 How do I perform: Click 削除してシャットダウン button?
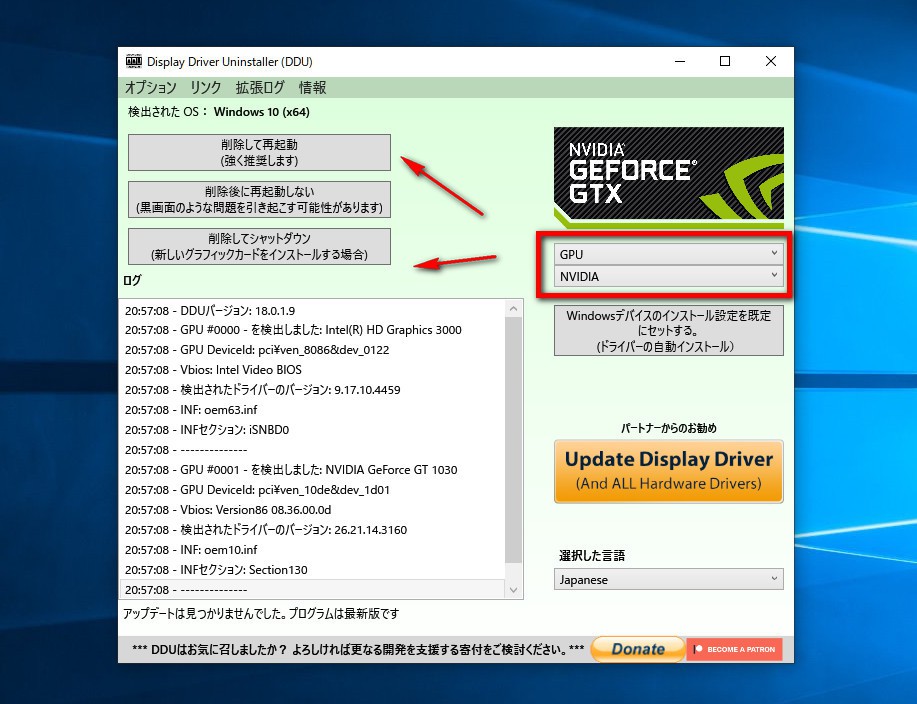pyautogui.click(x=259, y=246)
